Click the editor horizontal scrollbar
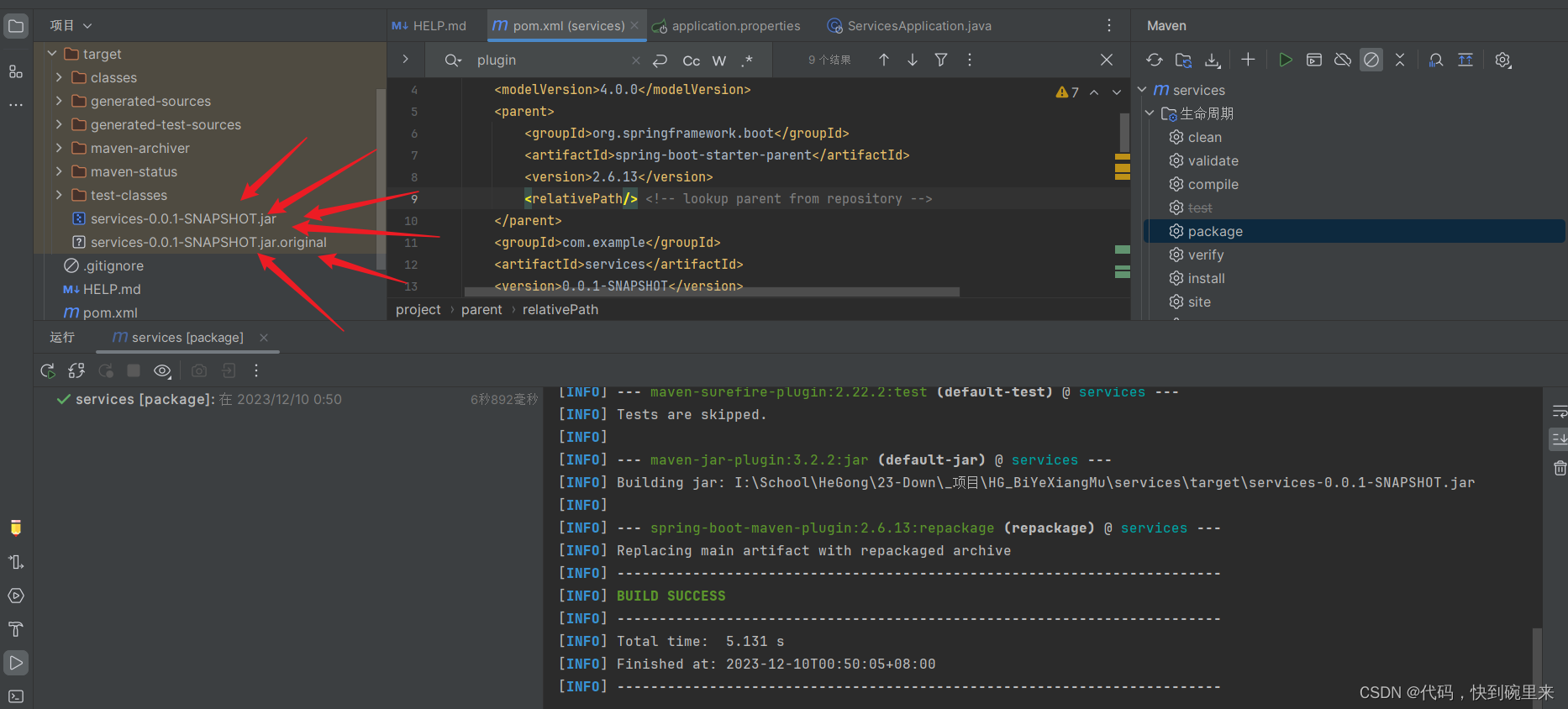The width and height of the screenshot is (1568, 709). pos(711,292)
